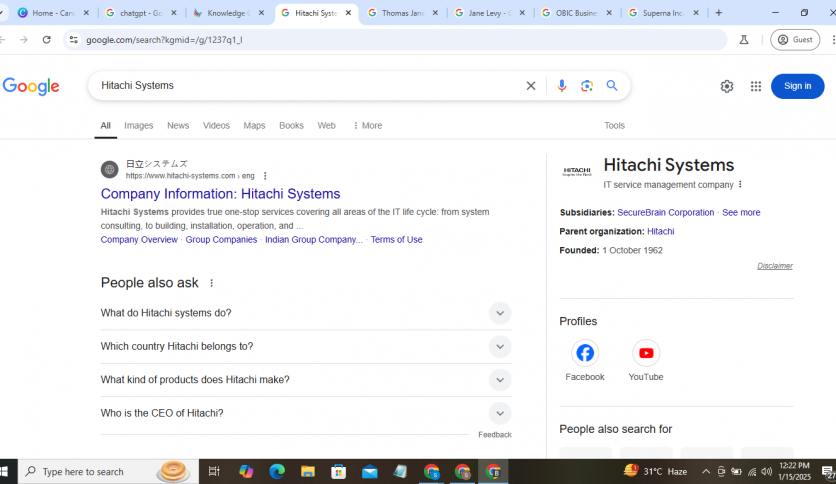Switch to the News results tab
This screenshot has height=484, width=836.
click(178, 125)
